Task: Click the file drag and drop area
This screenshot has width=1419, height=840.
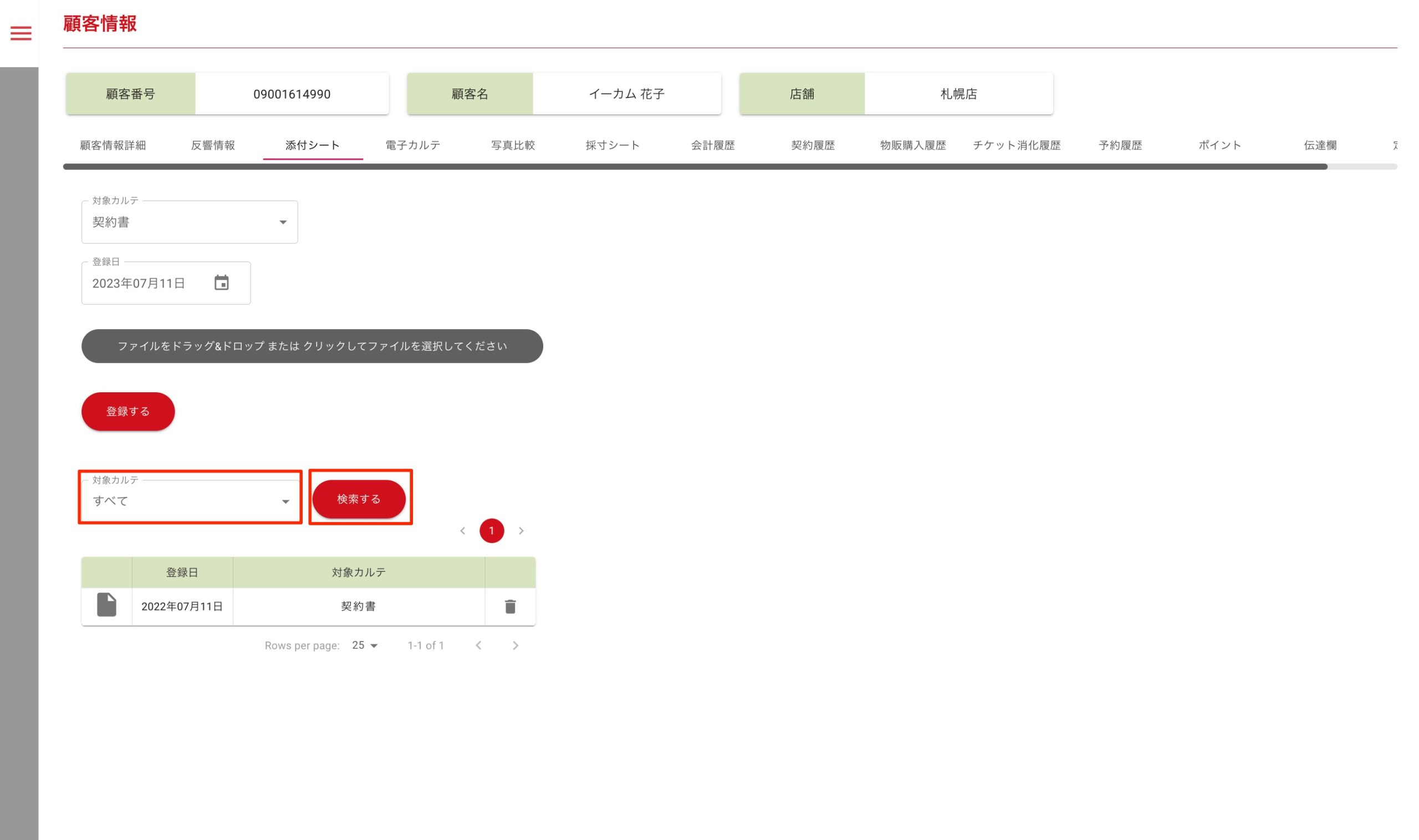Action: [312, 346]
